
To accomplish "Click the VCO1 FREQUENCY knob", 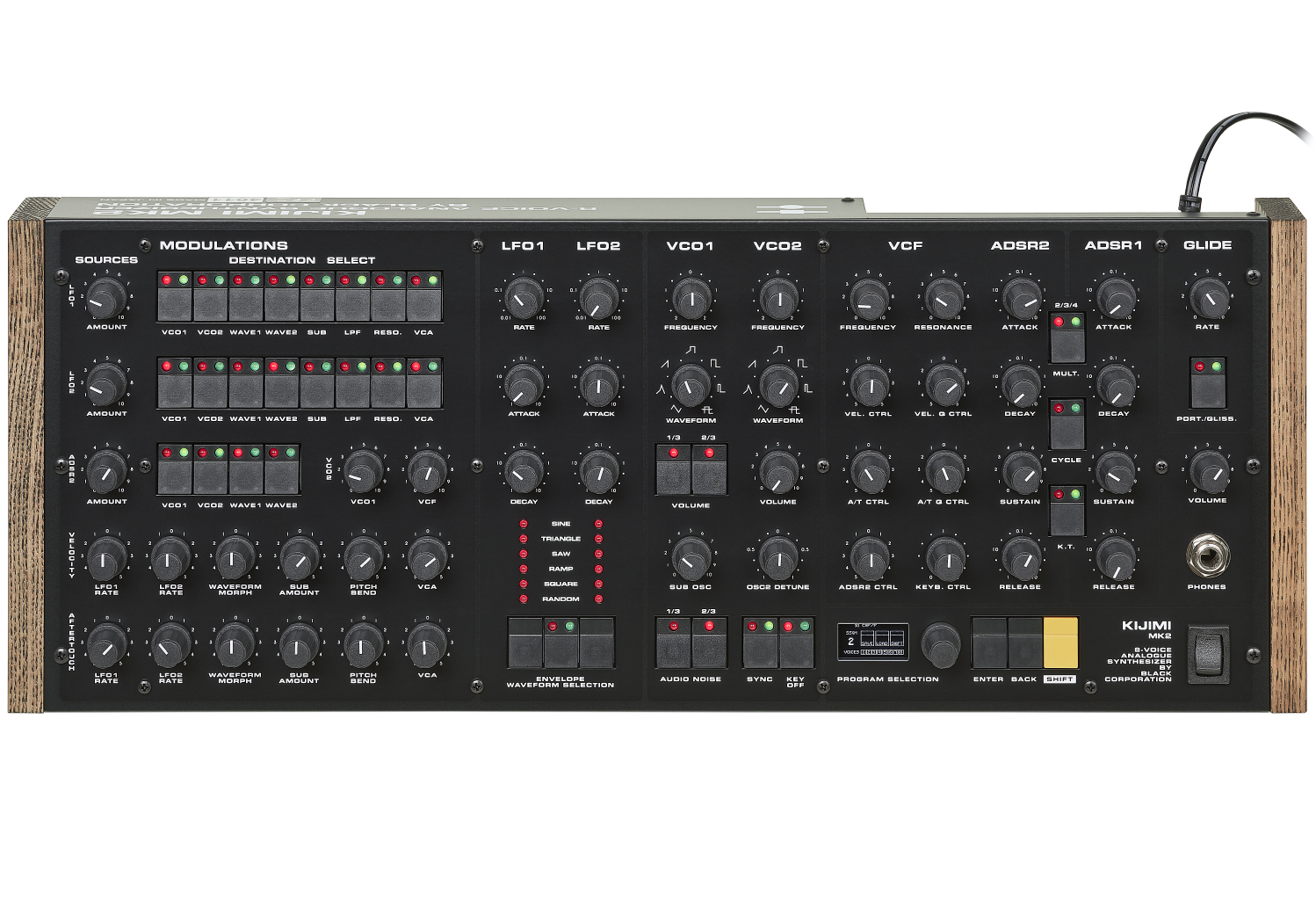I will tap(691, 299).
